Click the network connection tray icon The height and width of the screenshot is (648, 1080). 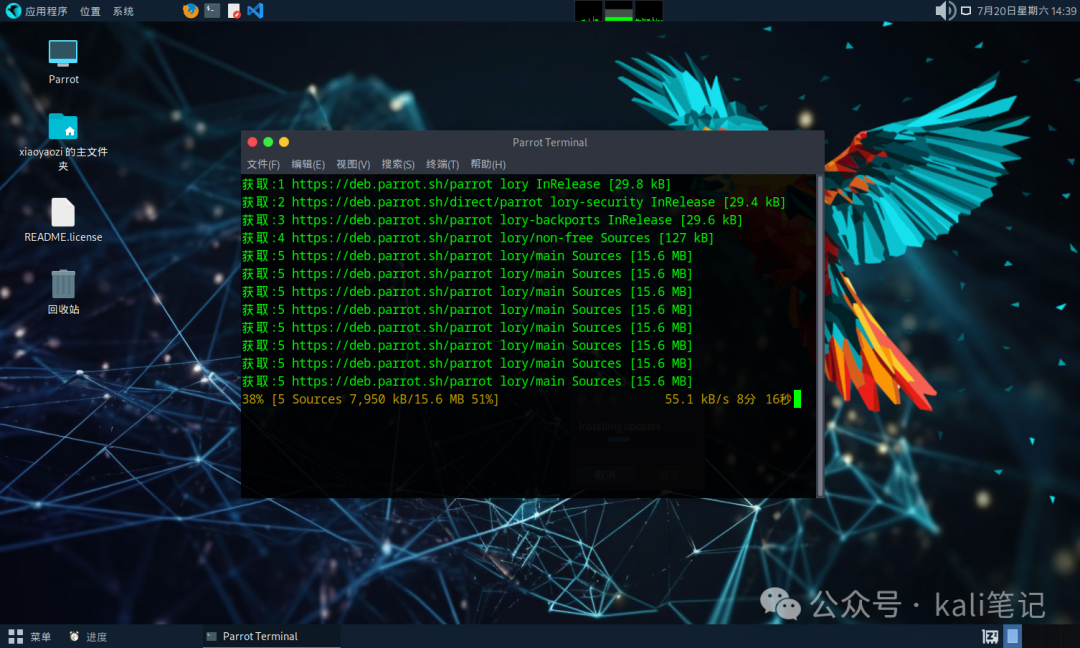pyautogui.click(x=966, y=10)
